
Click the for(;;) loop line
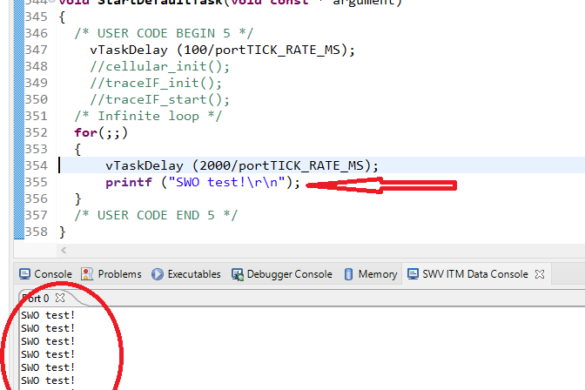coord(101,132)
